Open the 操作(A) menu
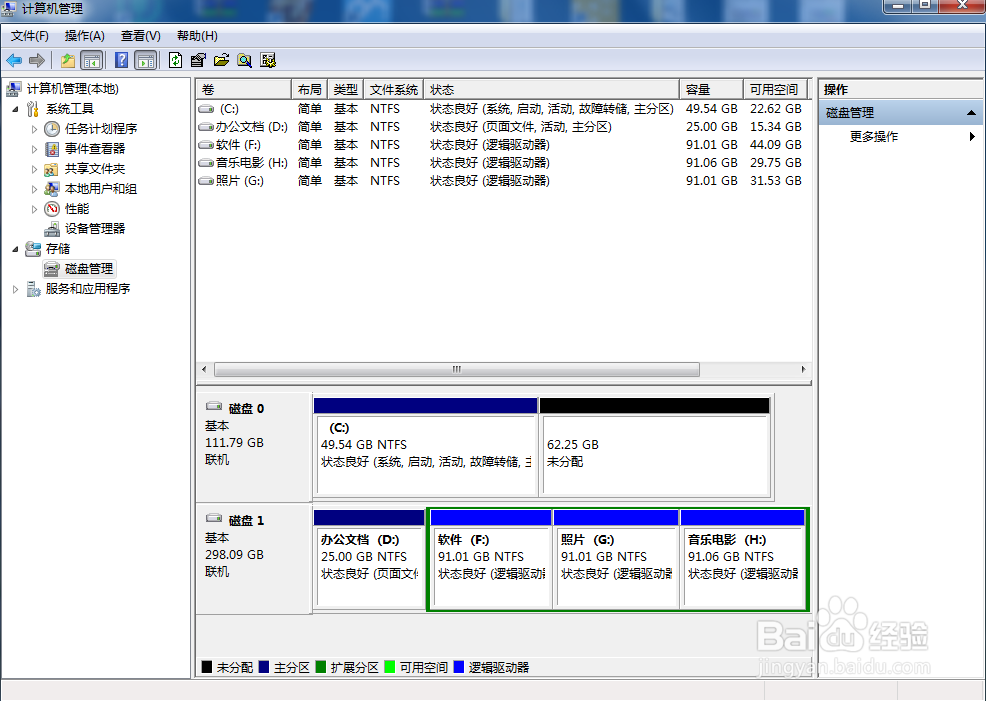 (84, 36)
